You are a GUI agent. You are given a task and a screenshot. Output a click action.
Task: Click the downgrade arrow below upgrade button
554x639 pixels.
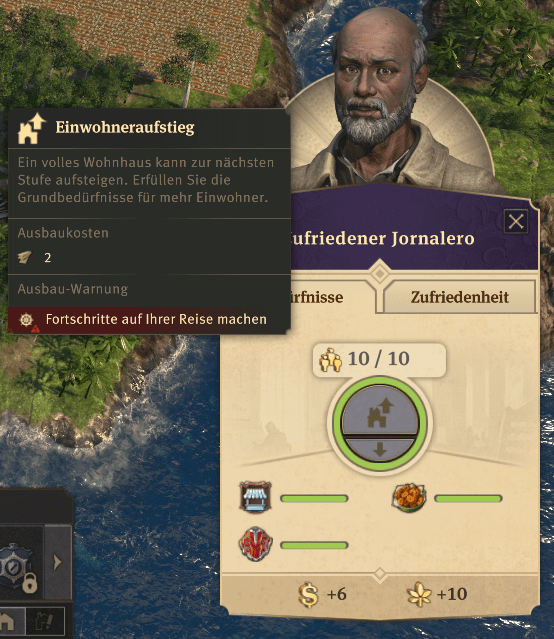click(380, 450)
